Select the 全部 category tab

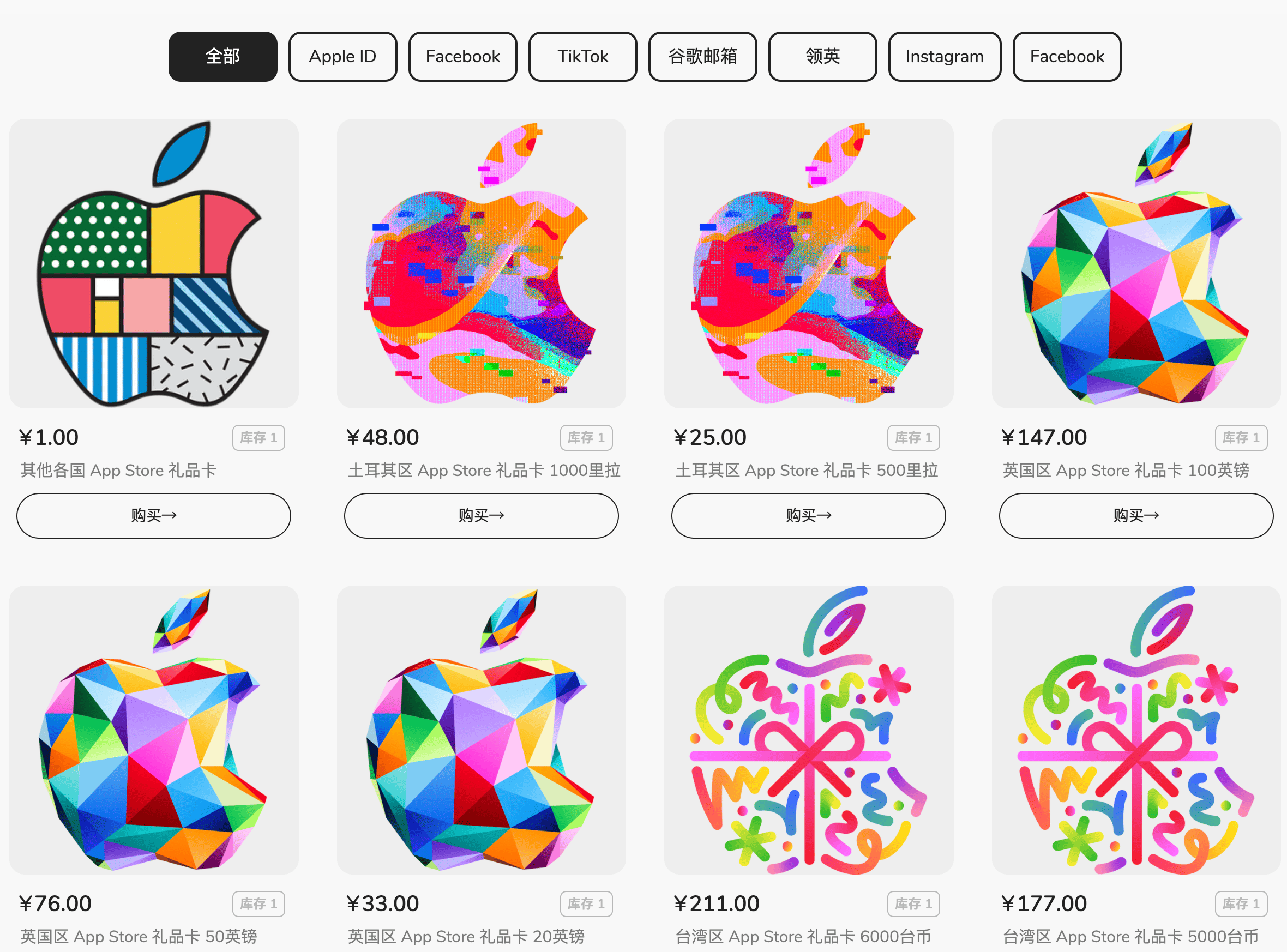222,57
